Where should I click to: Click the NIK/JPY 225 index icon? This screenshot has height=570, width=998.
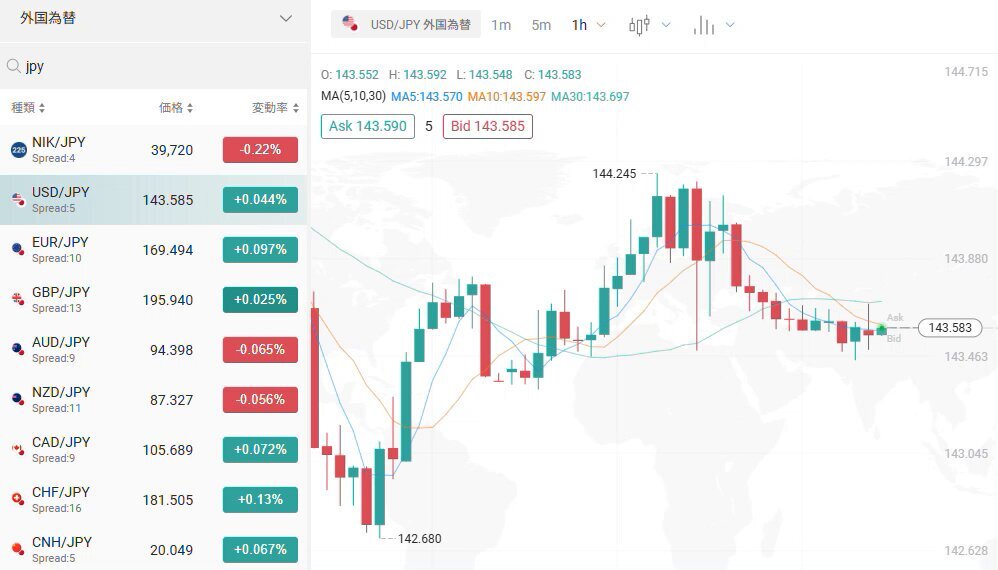tap(18, 150)
